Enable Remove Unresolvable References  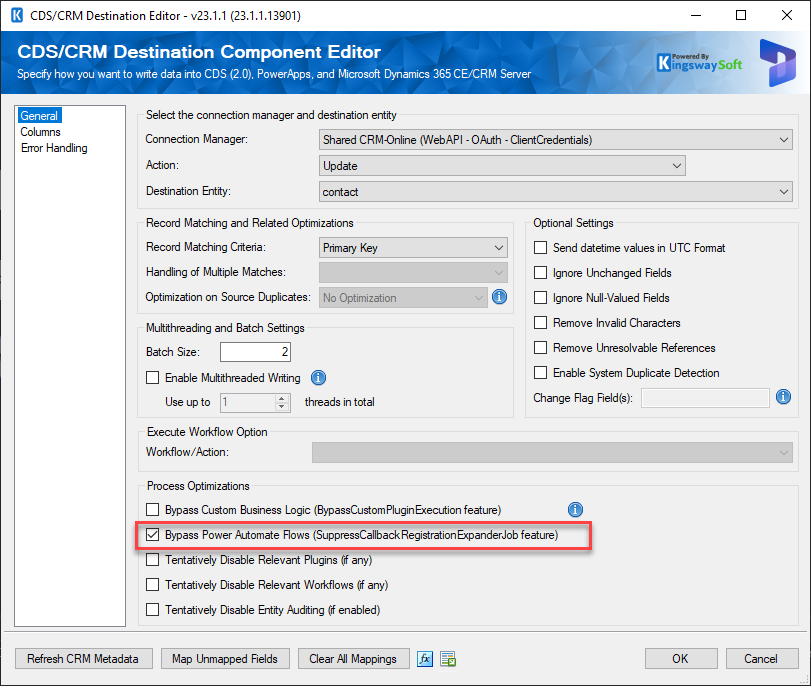540,348
